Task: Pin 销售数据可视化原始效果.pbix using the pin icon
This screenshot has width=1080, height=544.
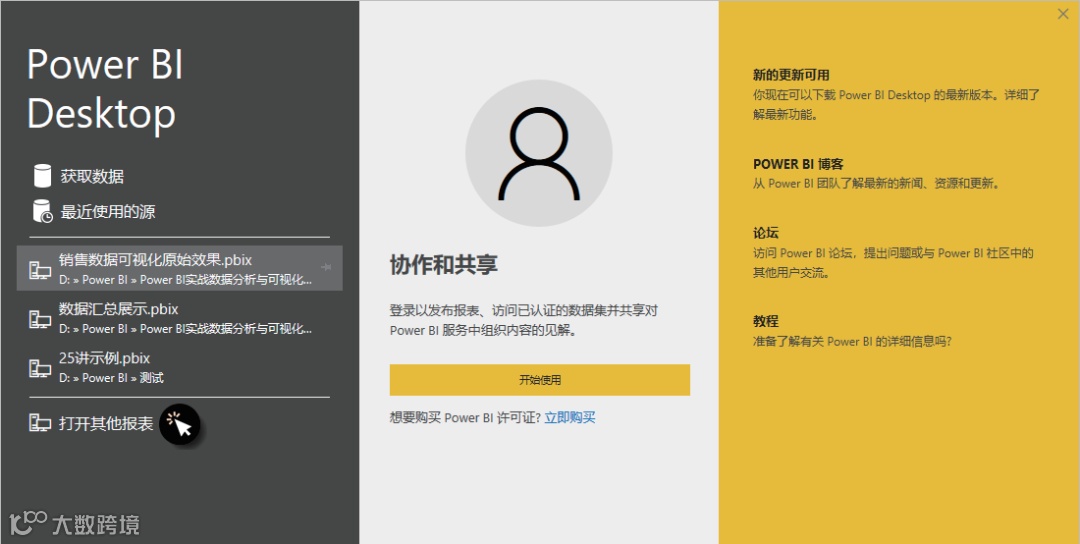Action: coord(326,266)
